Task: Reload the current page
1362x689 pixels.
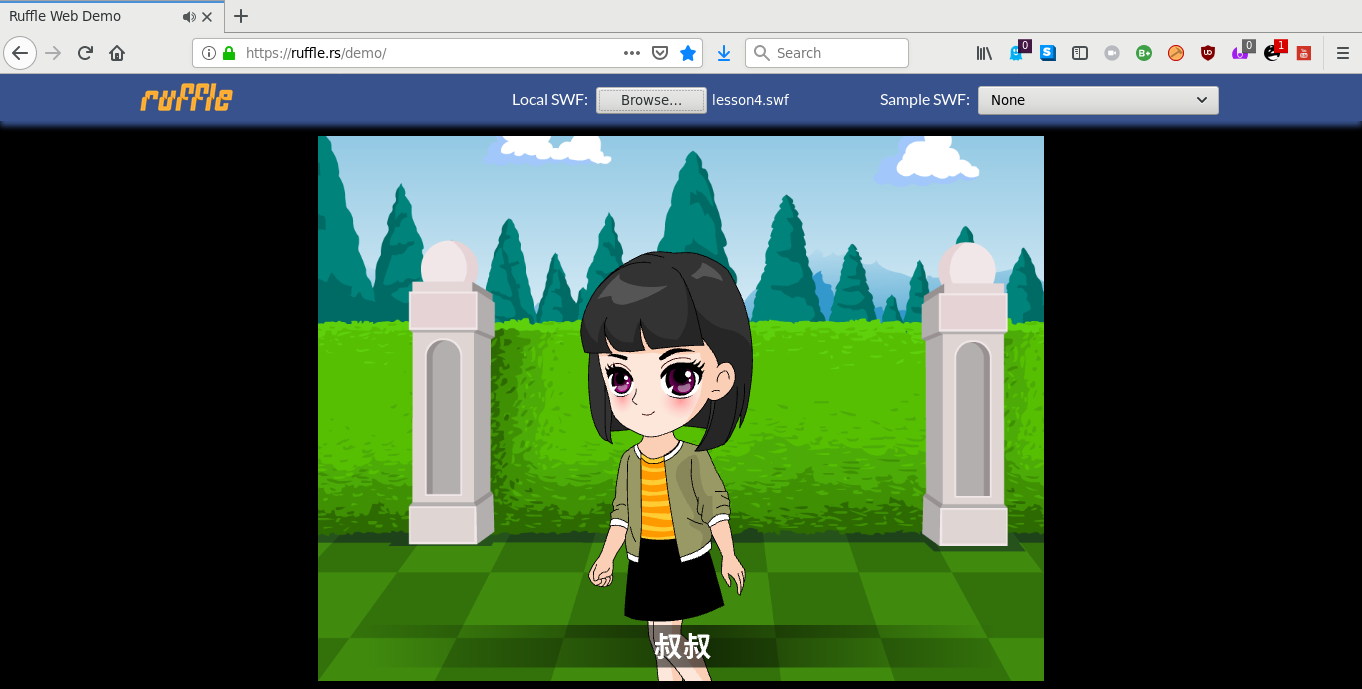Action: coord(85,53)
